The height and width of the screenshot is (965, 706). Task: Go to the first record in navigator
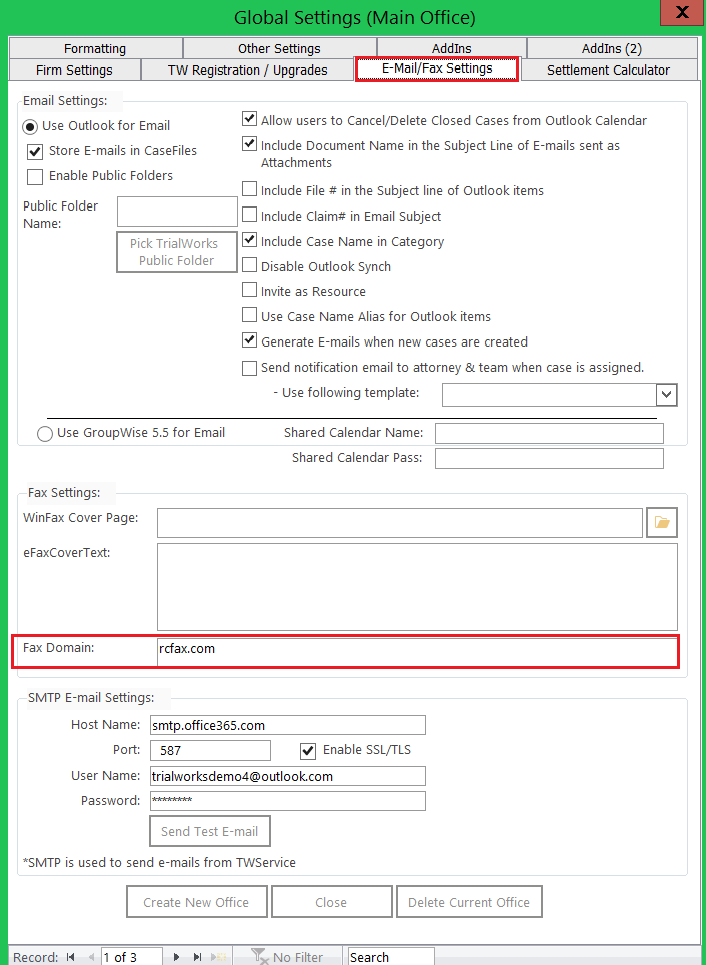71,957
